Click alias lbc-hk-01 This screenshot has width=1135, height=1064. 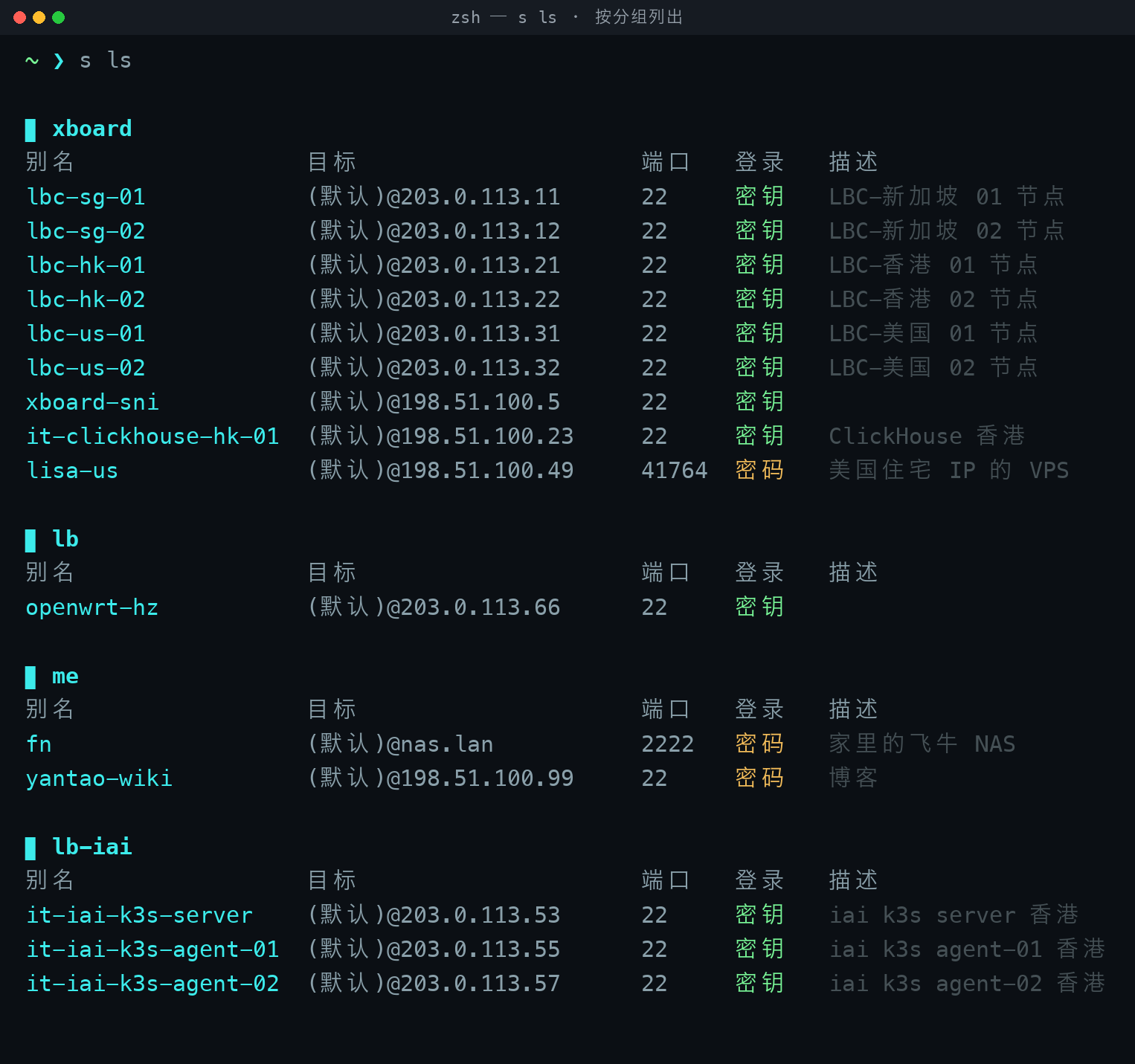click(x=86, y=265)
